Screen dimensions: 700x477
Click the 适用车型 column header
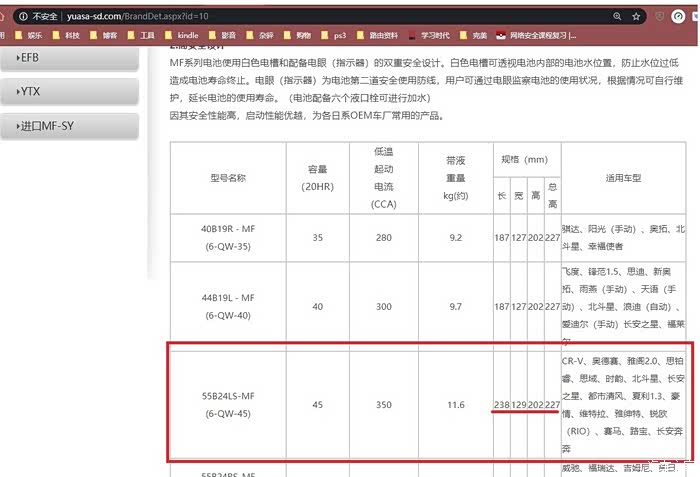point(623,178)
